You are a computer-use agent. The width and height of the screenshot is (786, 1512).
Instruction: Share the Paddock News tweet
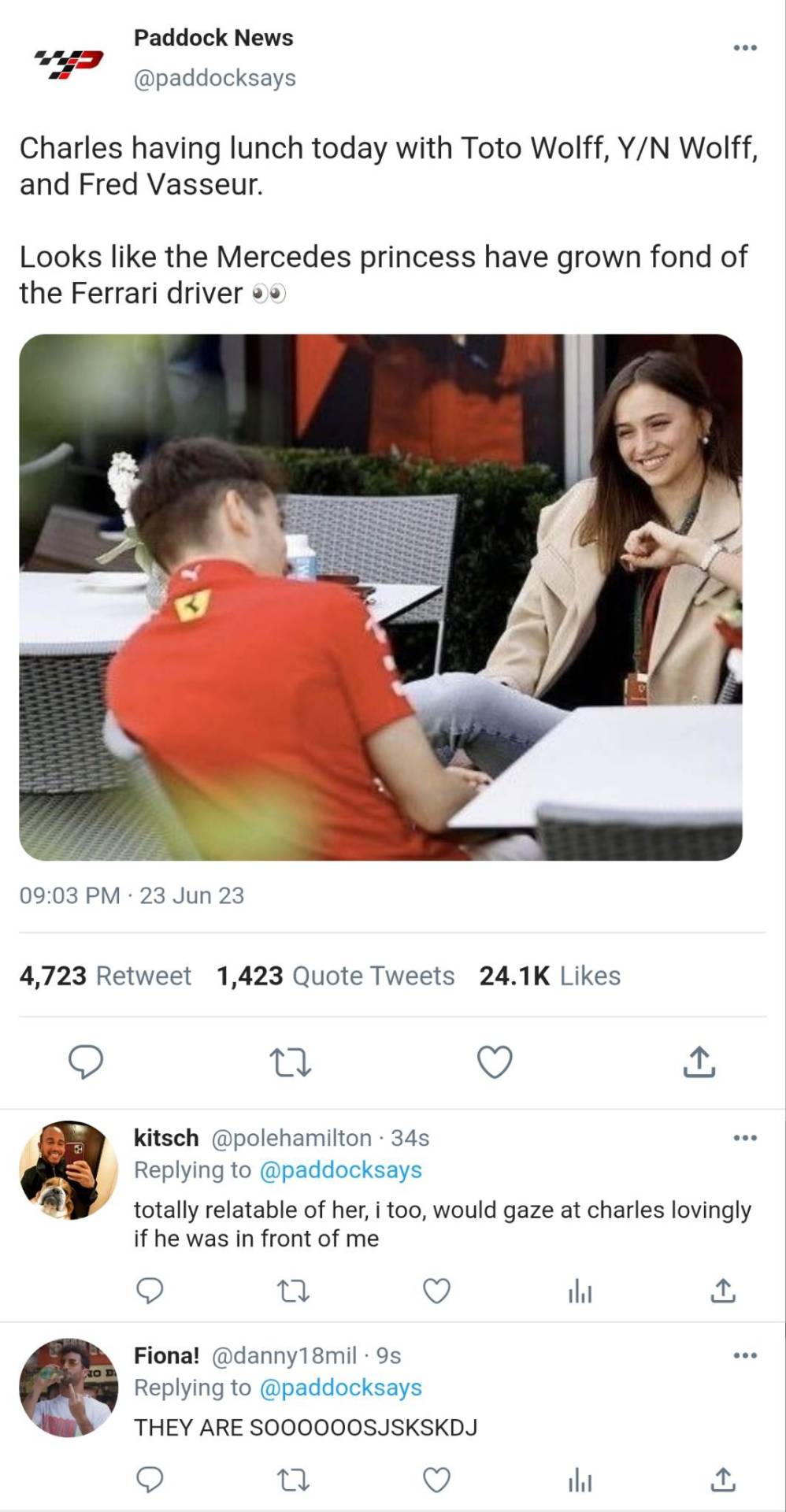coord(699,1062)
